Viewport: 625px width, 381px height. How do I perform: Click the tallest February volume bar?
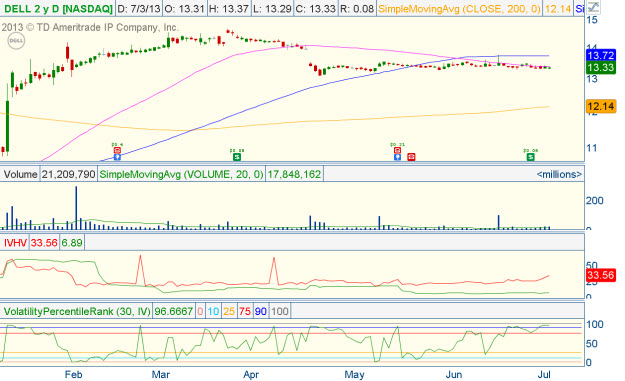[77, 208]
